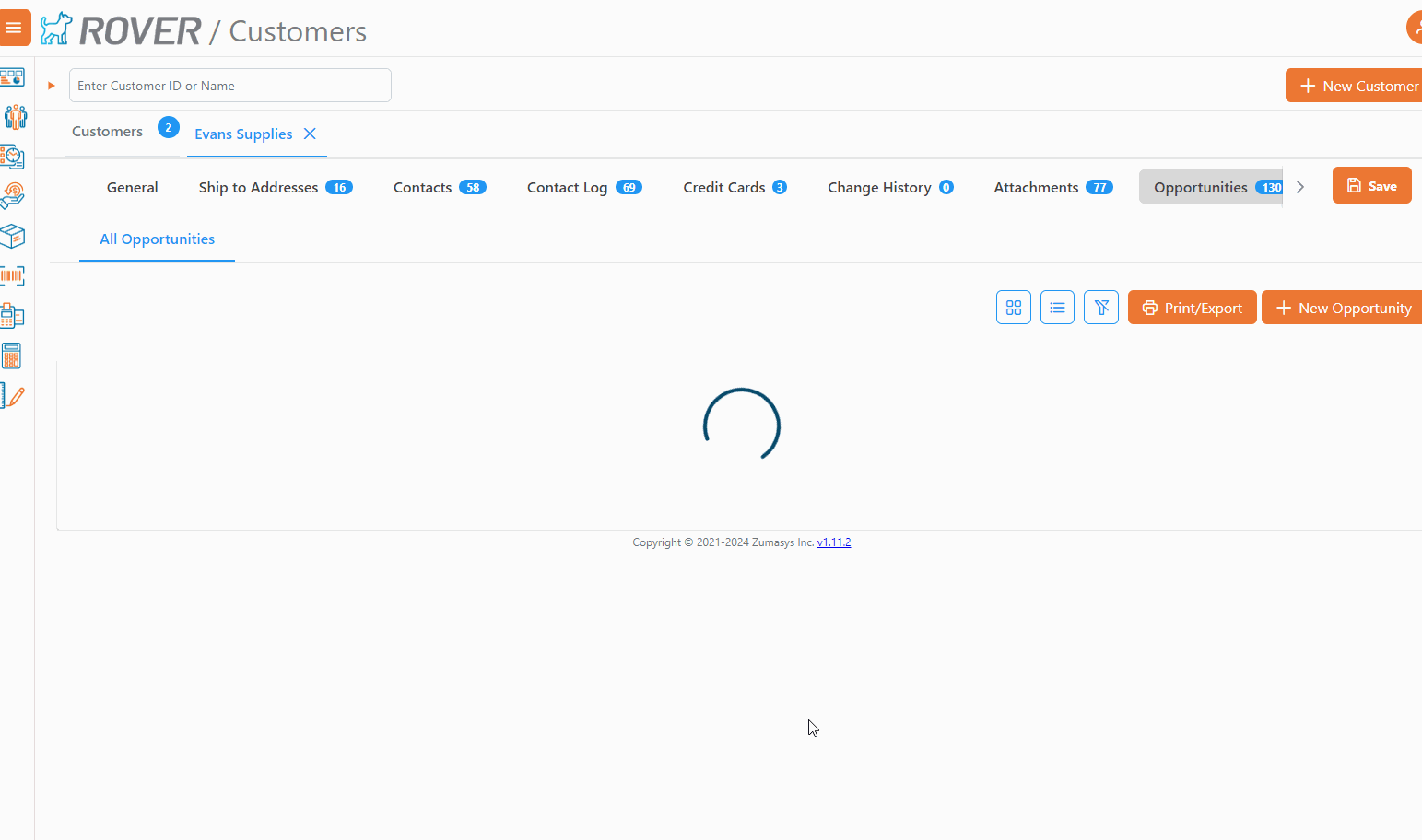Screen dimensions: 1422x840
Task: Click the Enter Customer ID or Name field
Action: [x=229, y=86]
